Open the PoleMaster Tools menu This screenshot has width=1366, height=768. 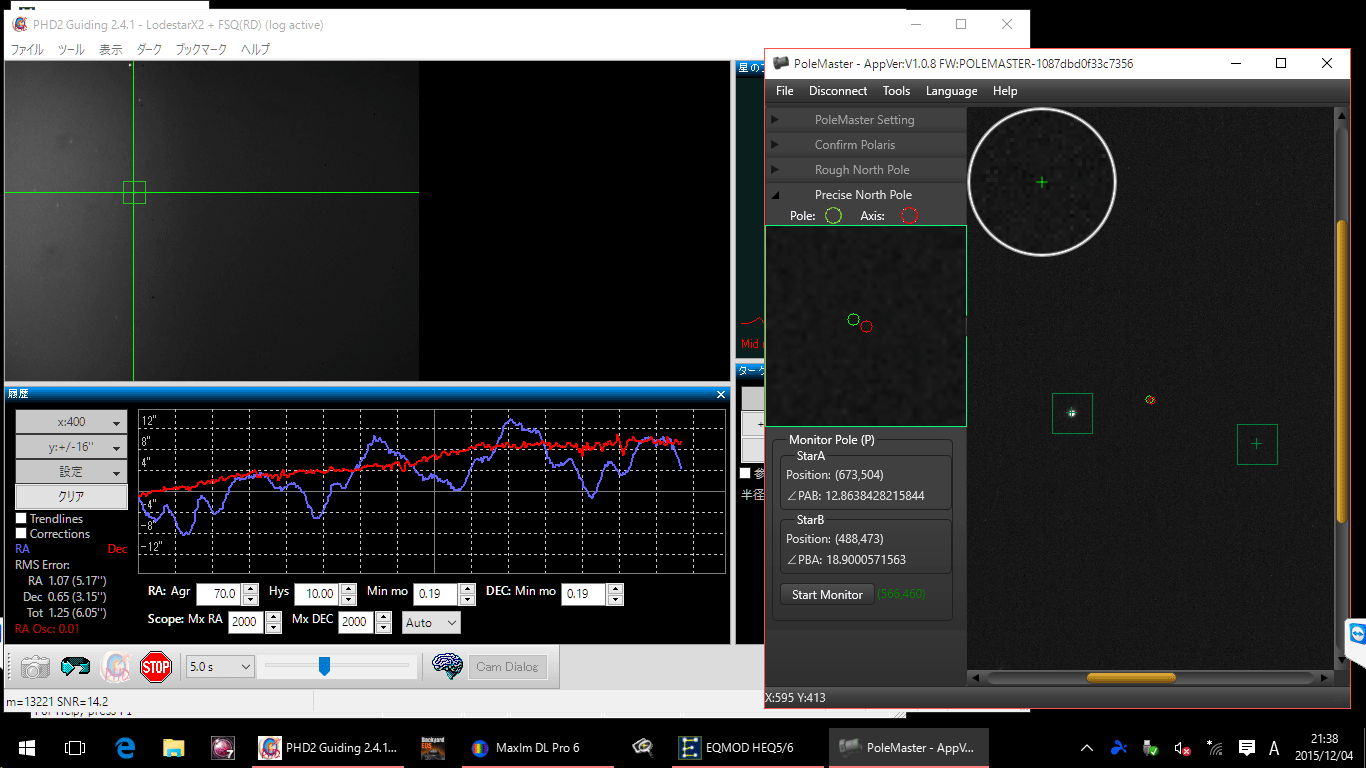pos(896,91)
